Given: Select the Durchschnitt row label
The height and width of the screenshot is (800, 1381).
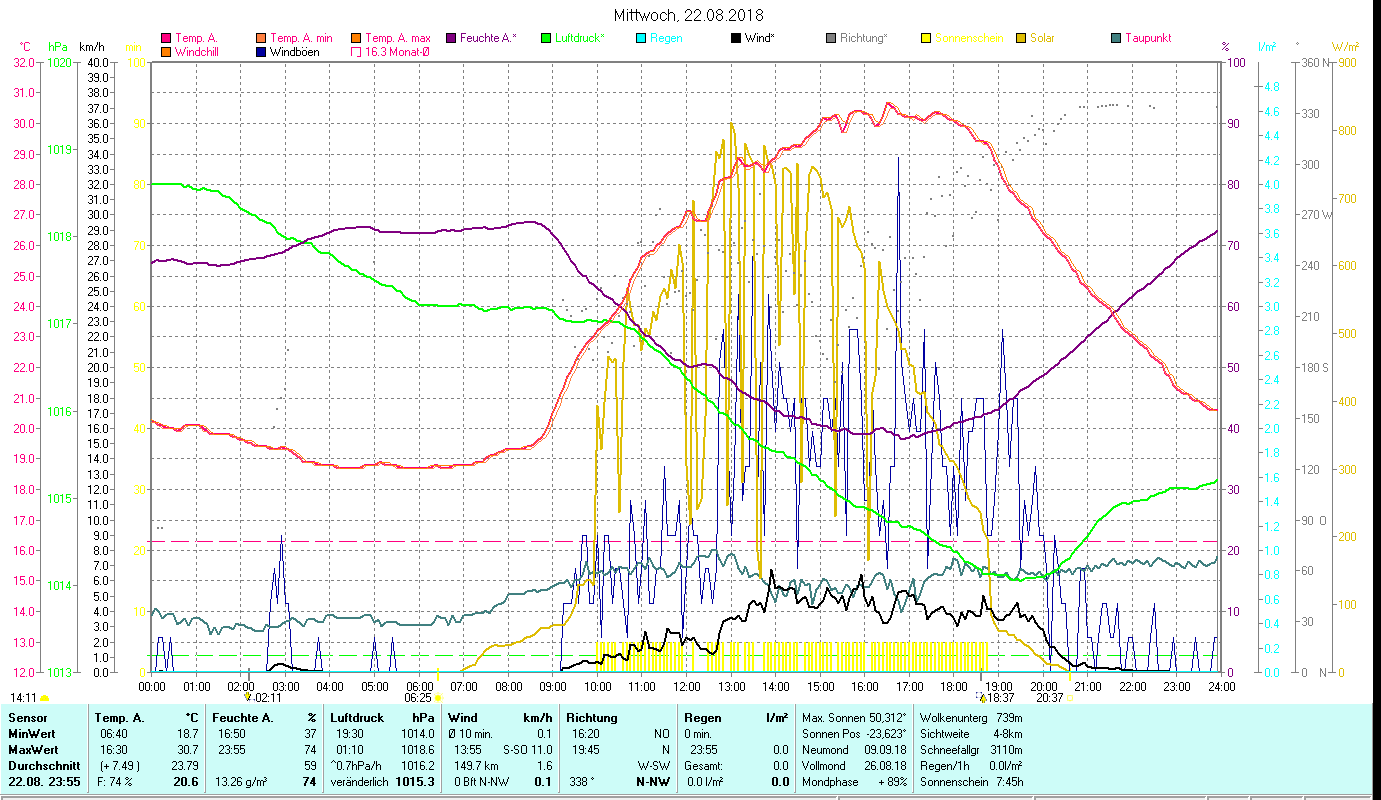Looking at the screenshot, I should tap(42, 766).
